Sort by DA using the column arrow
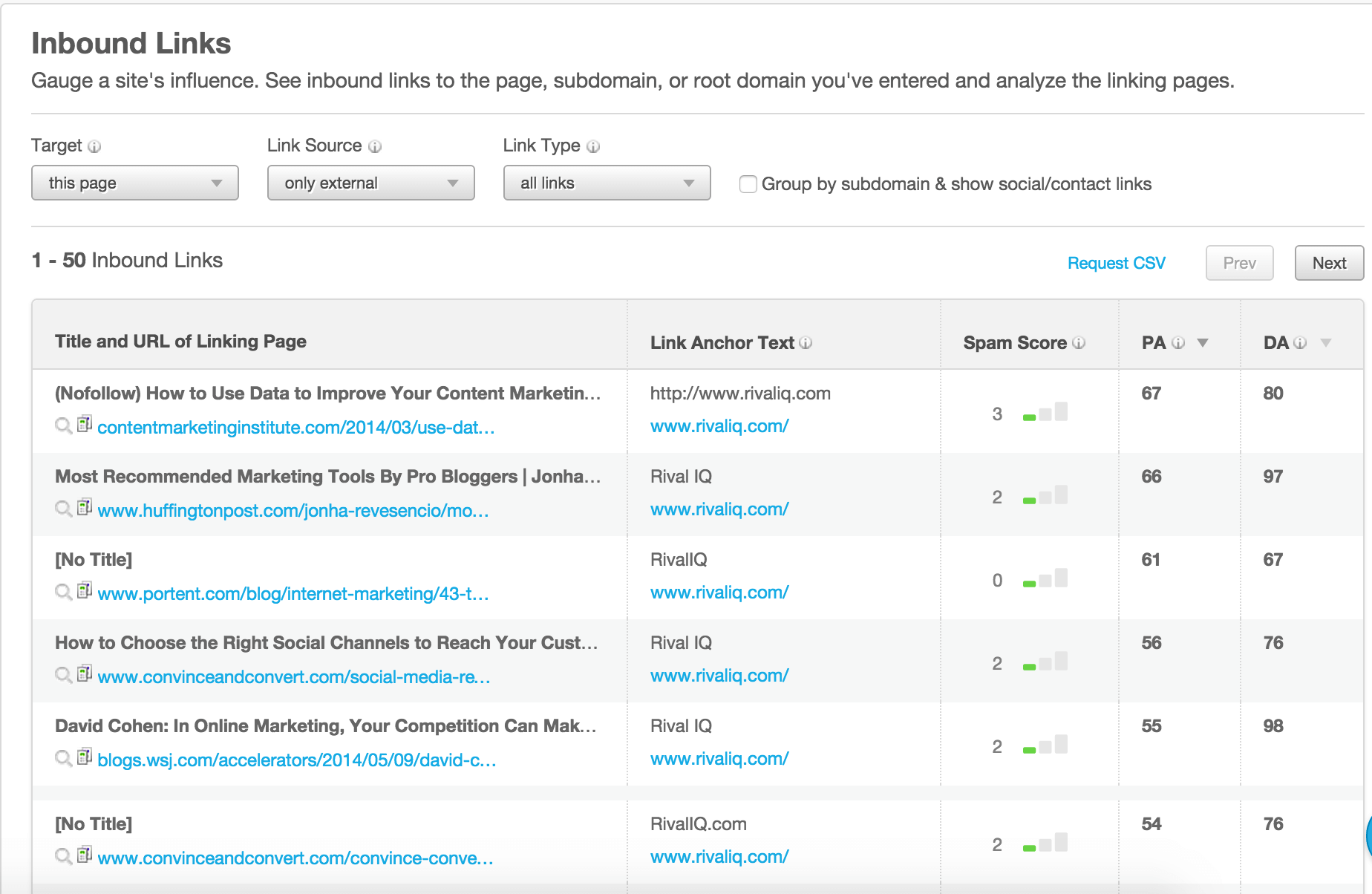Image resolution: width=1372 pixels, height=894 pixels. click(x=1326, y=343)
